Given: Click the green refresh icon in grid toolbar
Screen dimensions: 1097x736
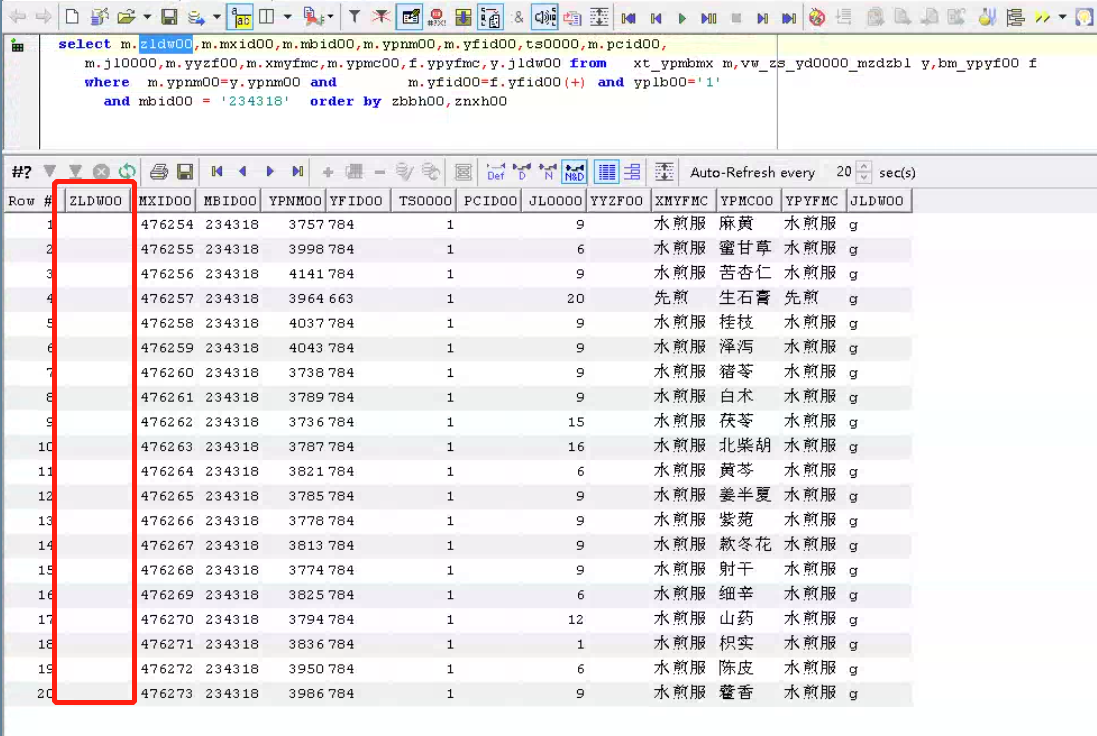Looking at the screenshot, I should [127, 171].
